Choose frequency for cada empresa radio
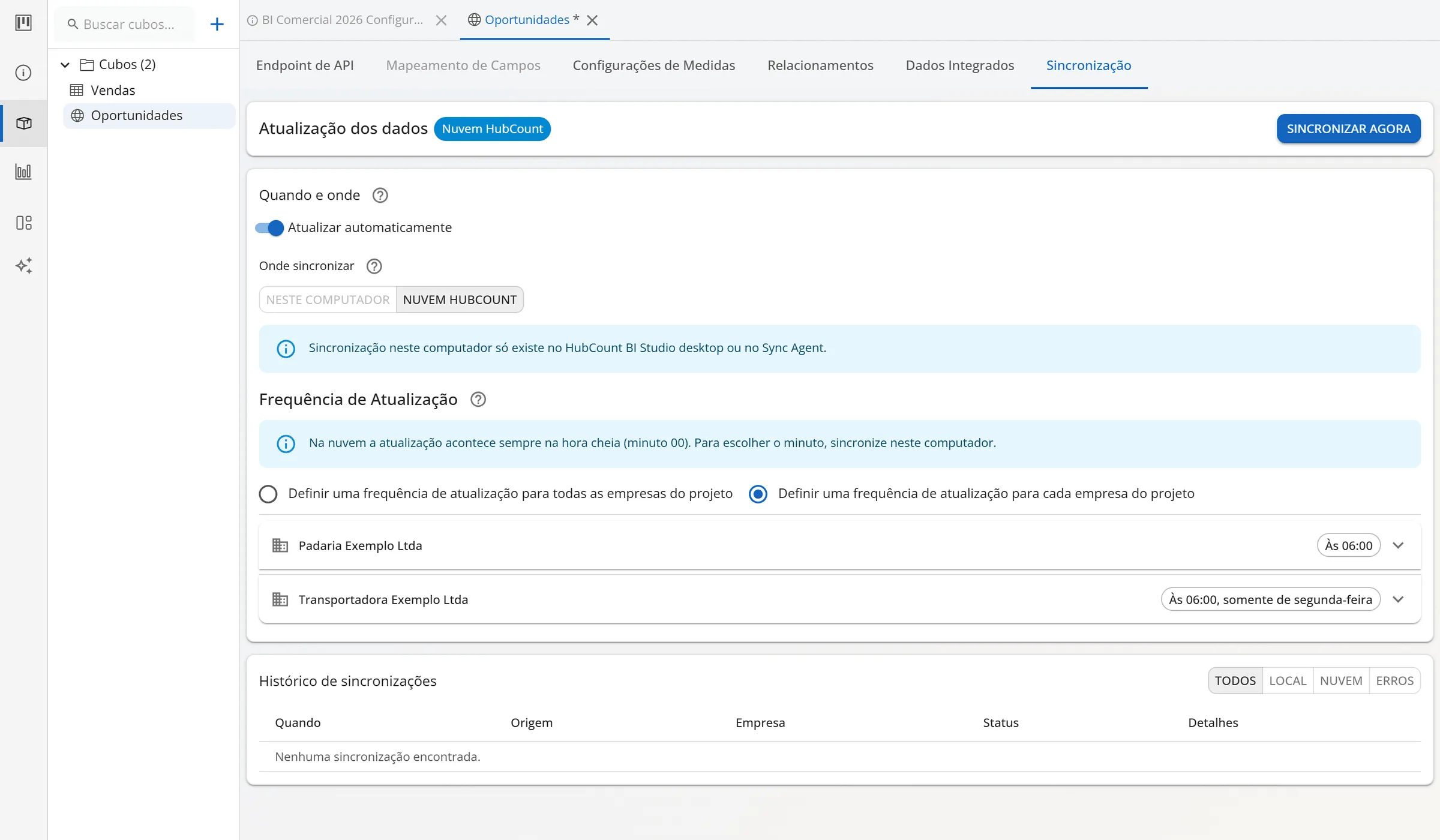This screenshot has width=1440, height=840. pyautogui.click(x=758, y=494)
